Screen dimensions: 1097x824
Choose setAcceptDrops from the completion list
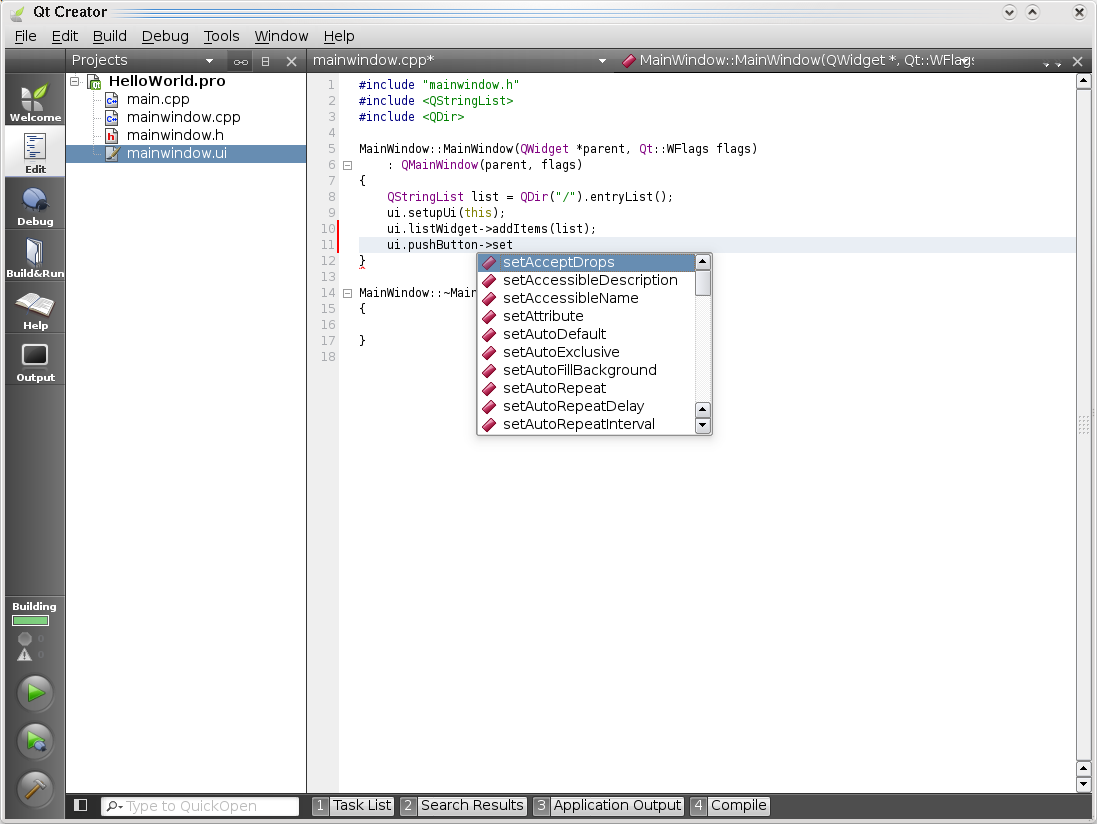click(x=586, y=262)
